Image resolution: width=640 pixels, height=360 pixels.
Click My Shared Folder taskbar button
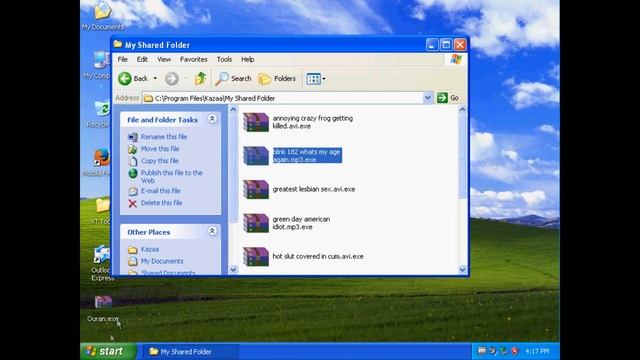190,351
